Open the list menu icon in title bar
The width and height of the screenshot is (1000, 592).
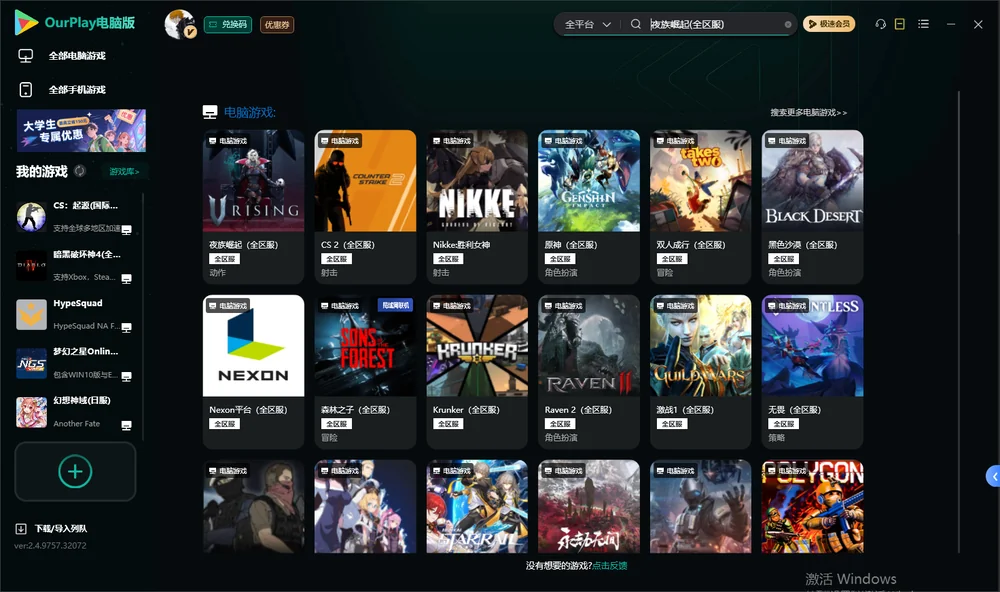click(x=923, y=24)
